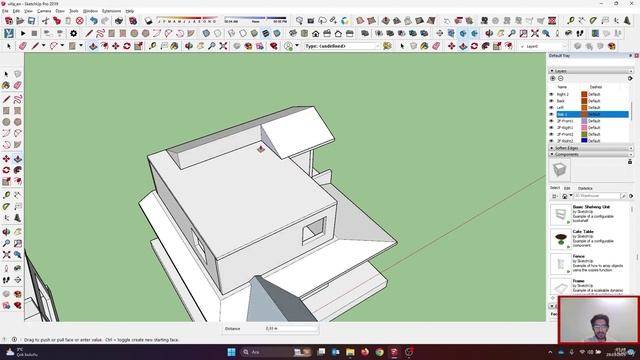Screen dimensions: 640x360
Task: Click the Undo arrow in top toolbar
Action: pos(94,21)
